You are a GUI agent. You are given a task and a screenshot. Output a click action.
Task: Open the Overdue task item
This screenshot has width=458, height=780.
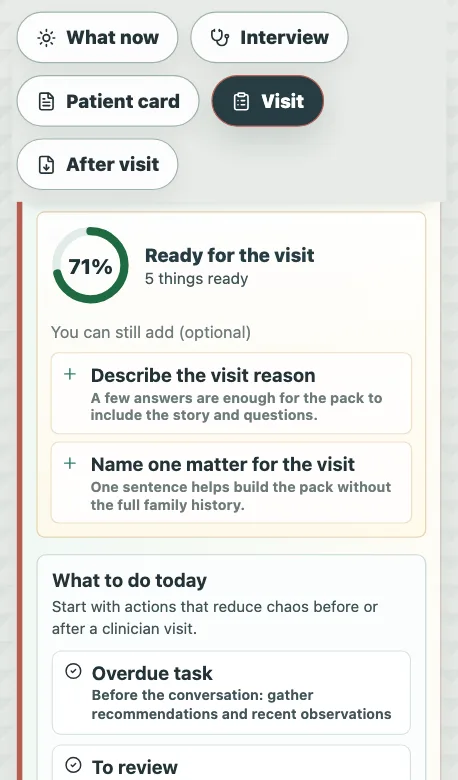[231, 692]
